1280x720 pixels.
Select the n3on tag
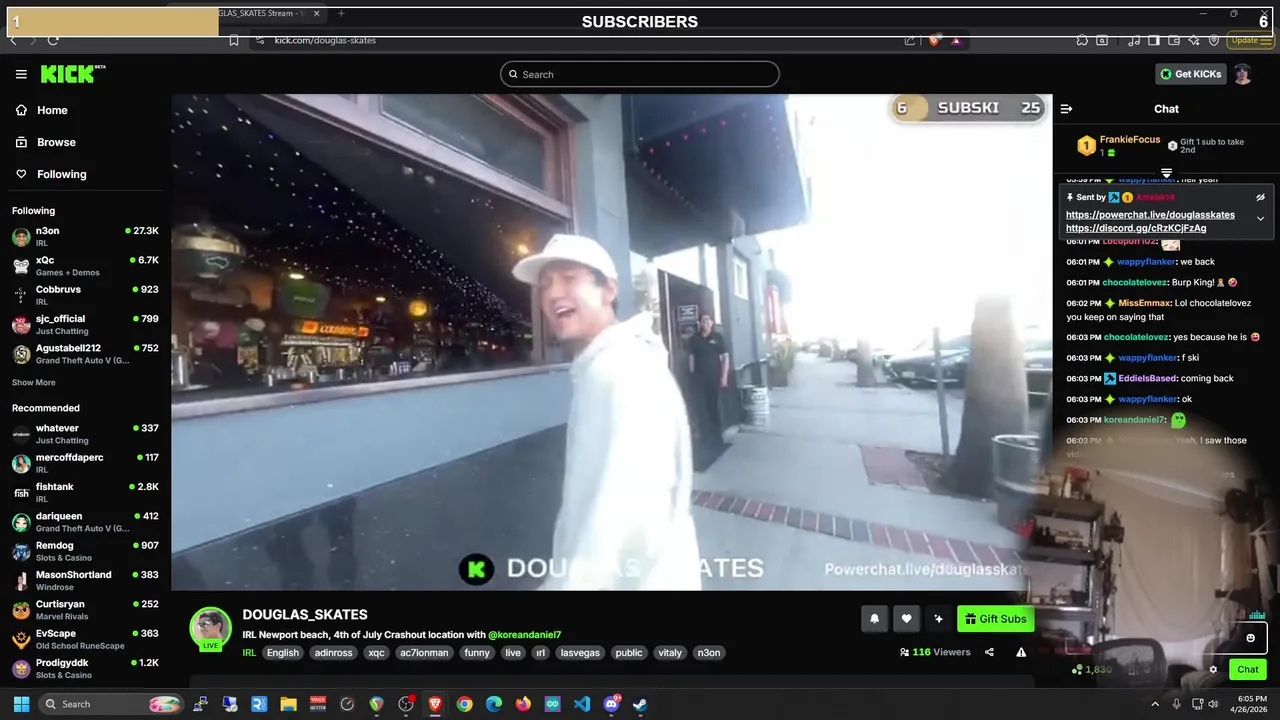point(708,653)
